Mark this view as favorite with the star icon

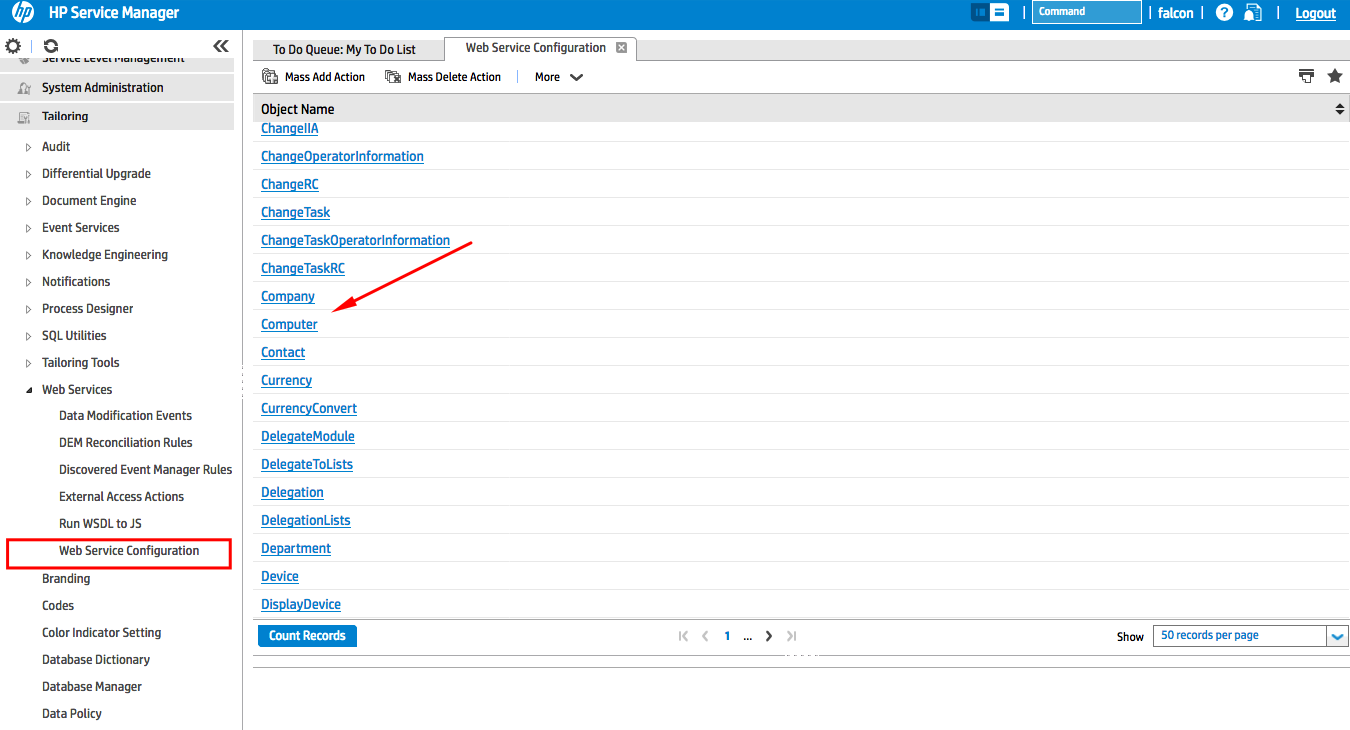point(1335,75)
